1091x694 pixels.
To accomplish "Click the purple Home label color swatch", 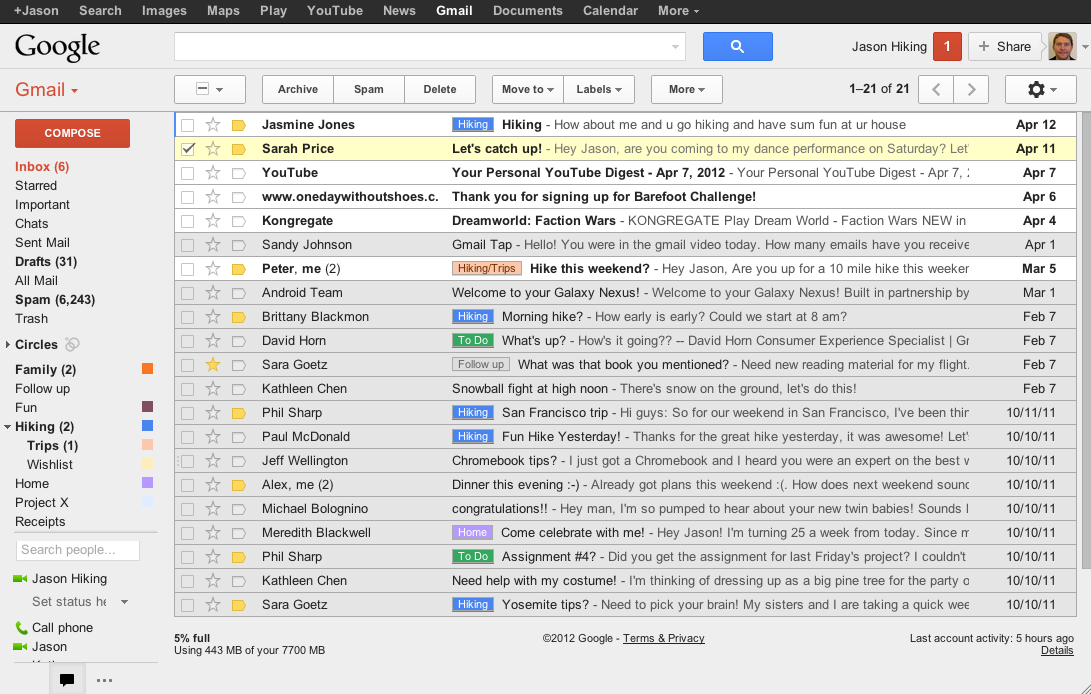I will coord(148,483).
